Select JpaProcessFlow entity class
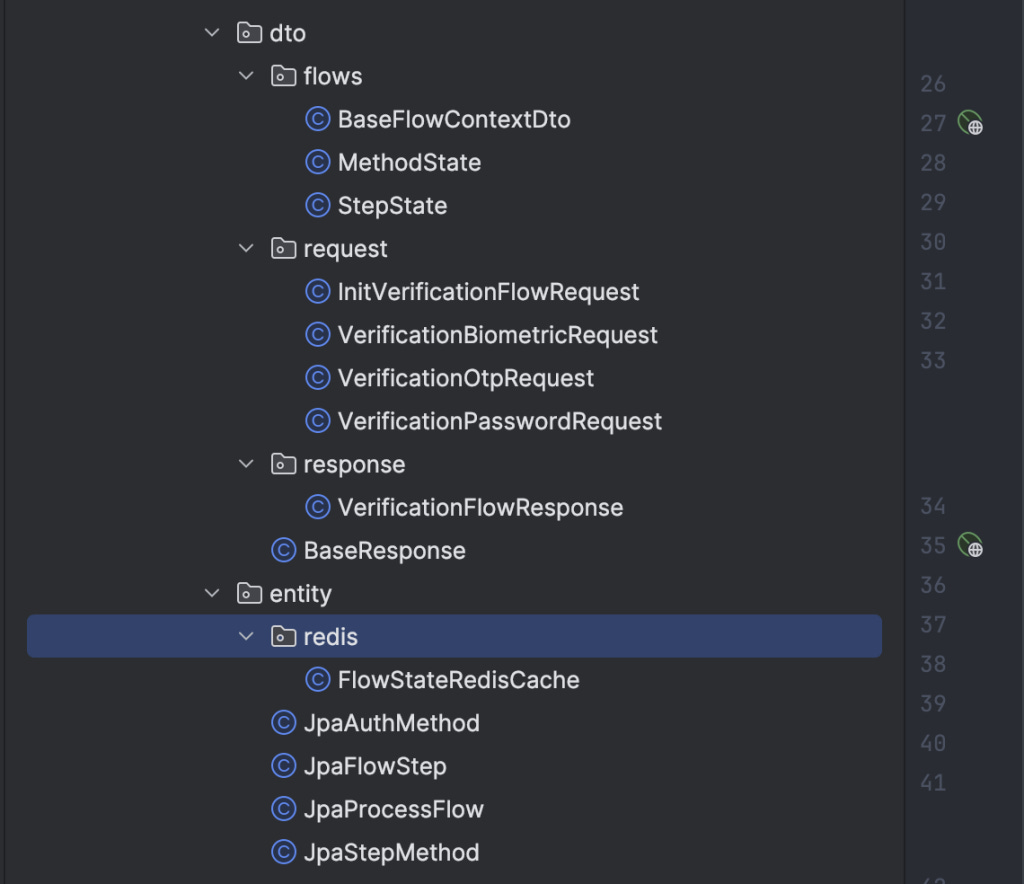The width and height of the screenshot is (1024, 884). [x=393, y=809]
